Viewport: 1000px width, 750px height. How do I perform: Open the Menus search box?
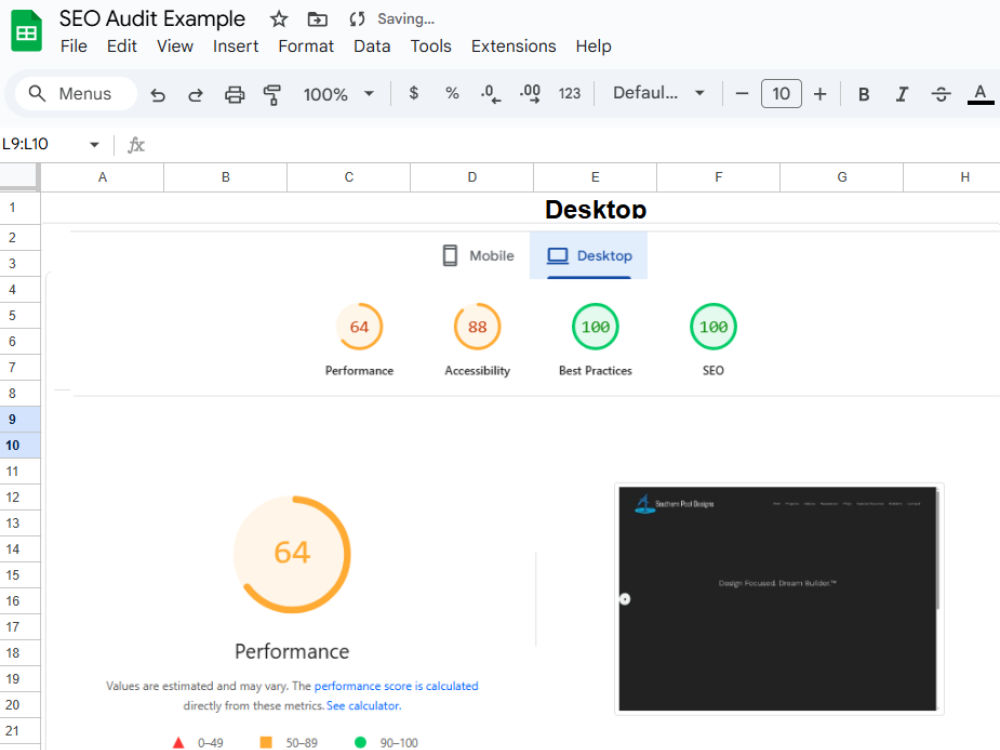tap(75, 94)
